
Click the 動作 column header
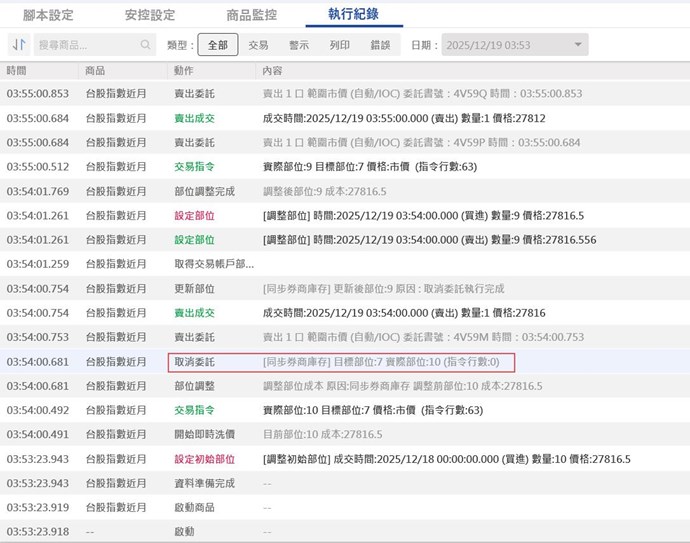click(x=184, y=71)
